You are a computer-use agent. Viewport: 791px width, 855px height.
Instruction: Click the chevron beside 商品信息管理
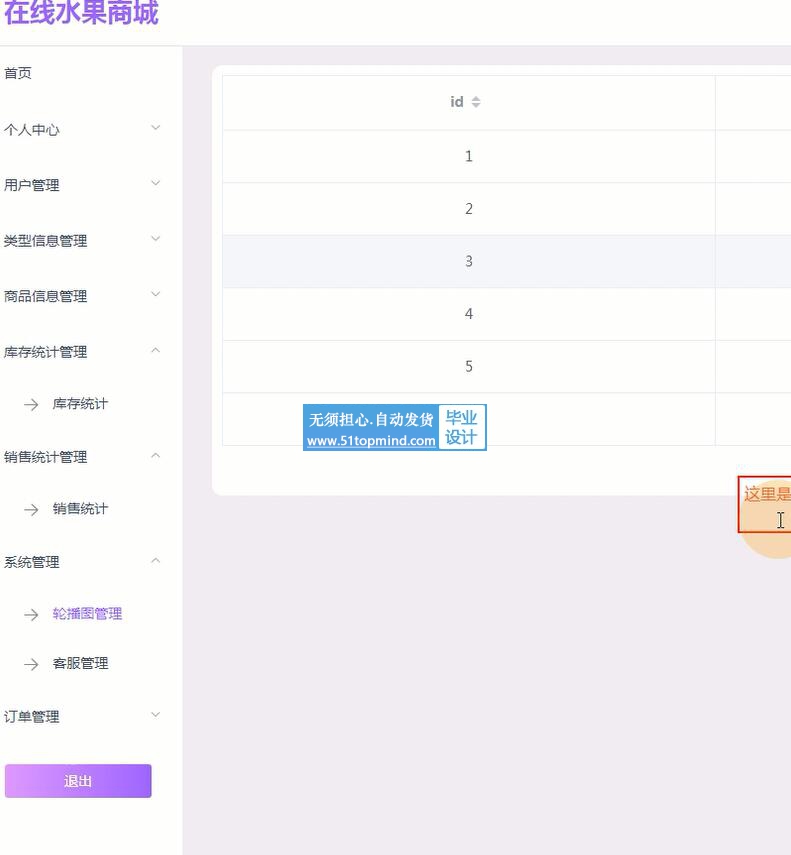(x=155, y=294)
